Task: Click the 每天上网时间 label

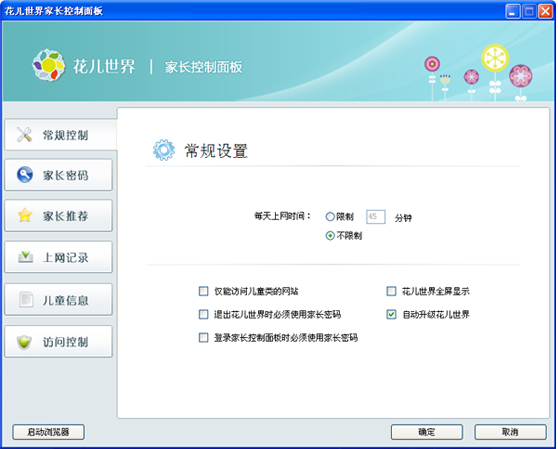Action: point(283,216)
